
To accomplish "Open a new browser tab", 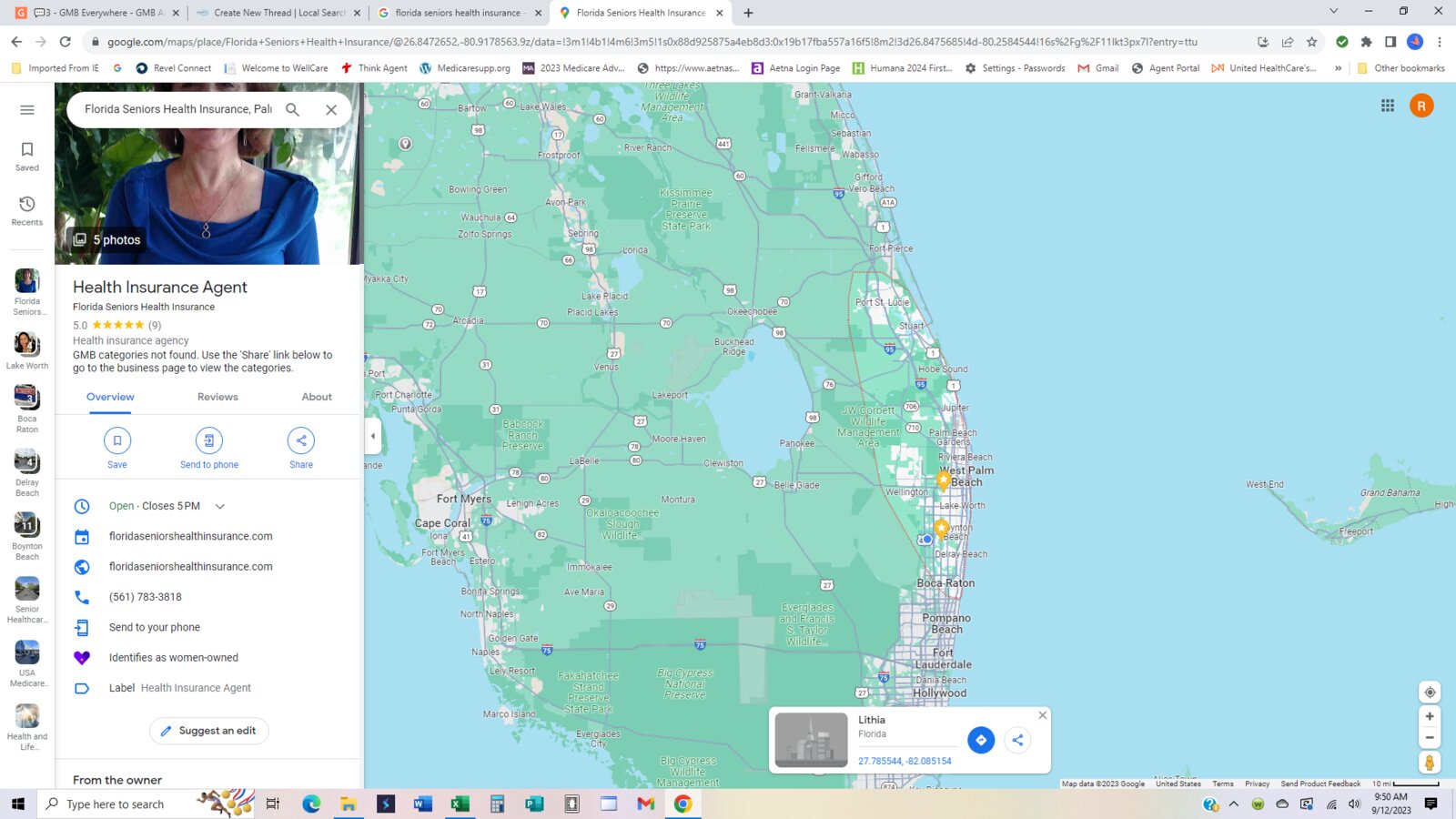I will pyautogui.click(x=748, y=13).
